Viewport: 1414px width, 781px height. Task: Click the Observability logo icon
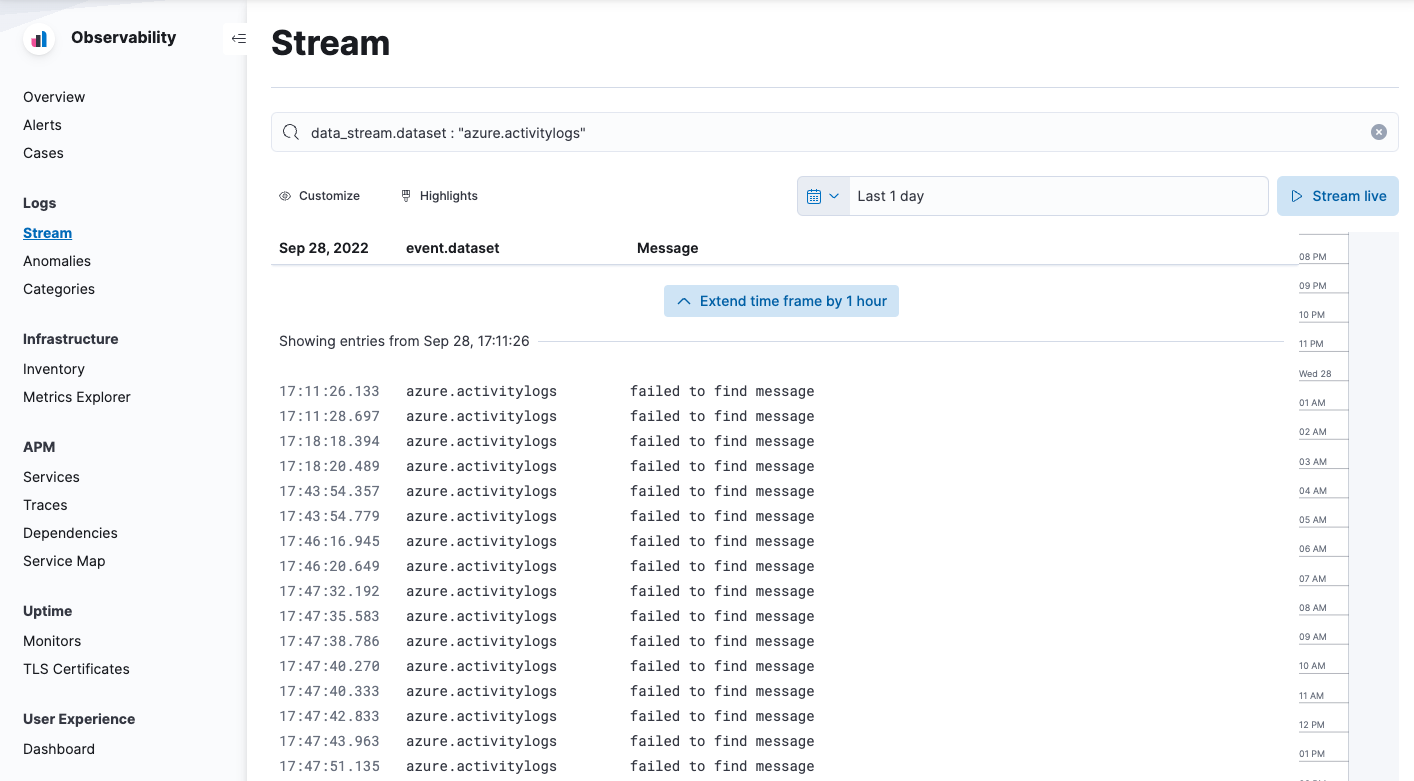pos(37,38)
